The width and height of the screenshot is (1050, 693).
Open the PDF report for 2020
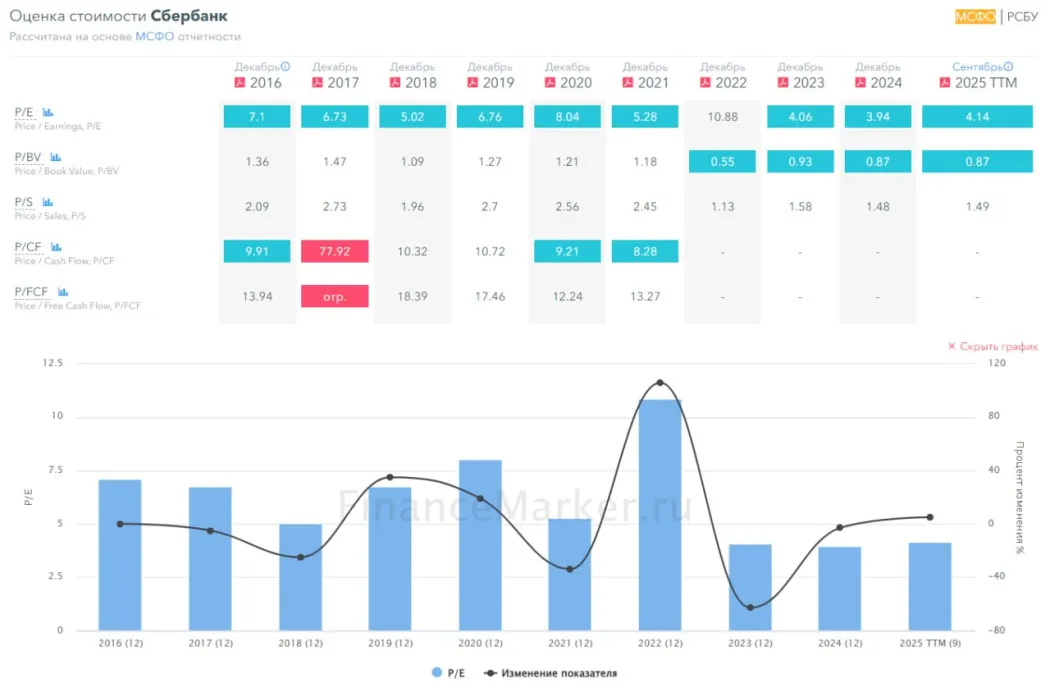point(550,83)
